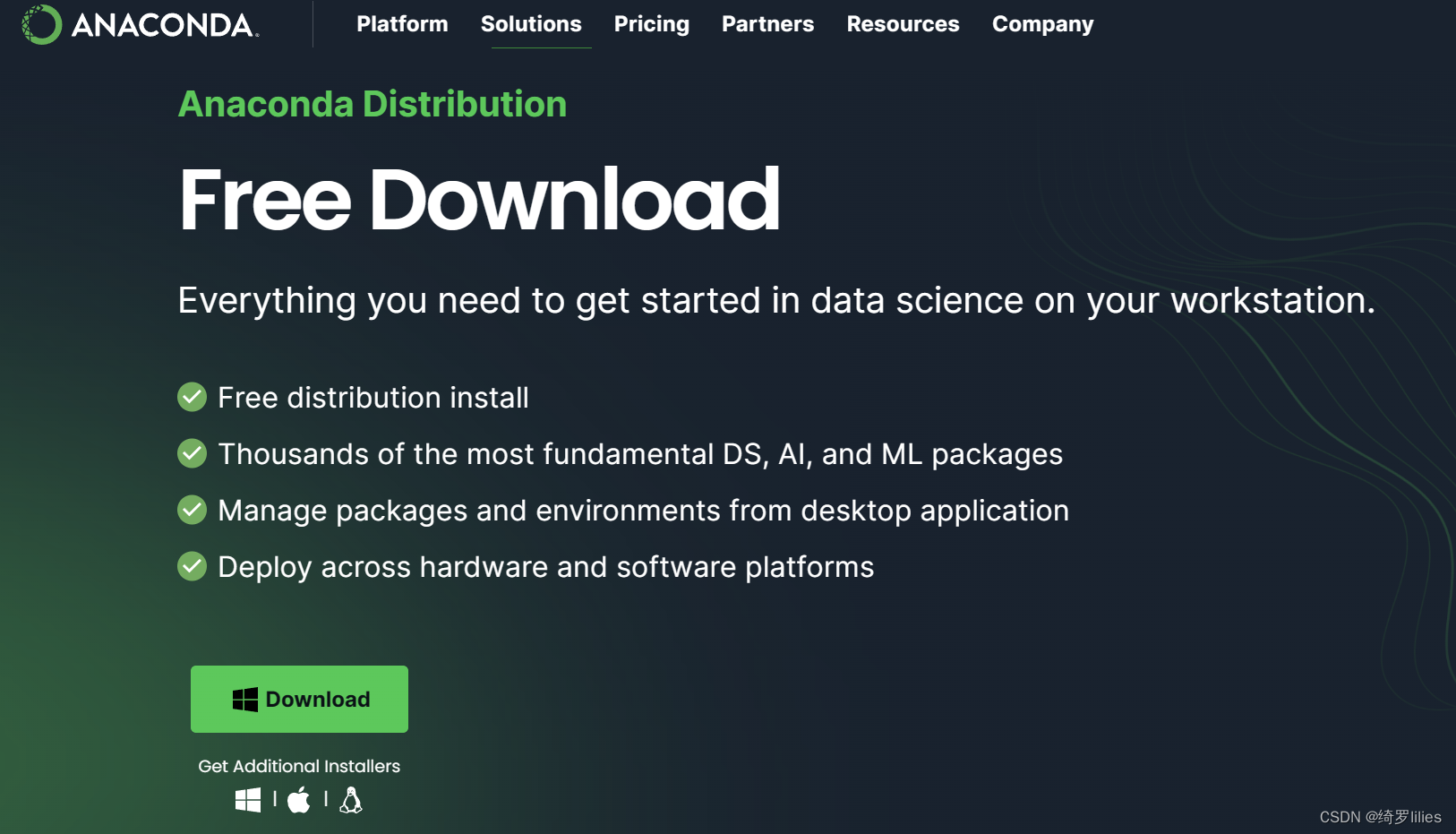Viewport: 1456px width, 834px height.
Task: Click the tagline about data science workstation
Action: pyautogui.click(x=776, y=301)
